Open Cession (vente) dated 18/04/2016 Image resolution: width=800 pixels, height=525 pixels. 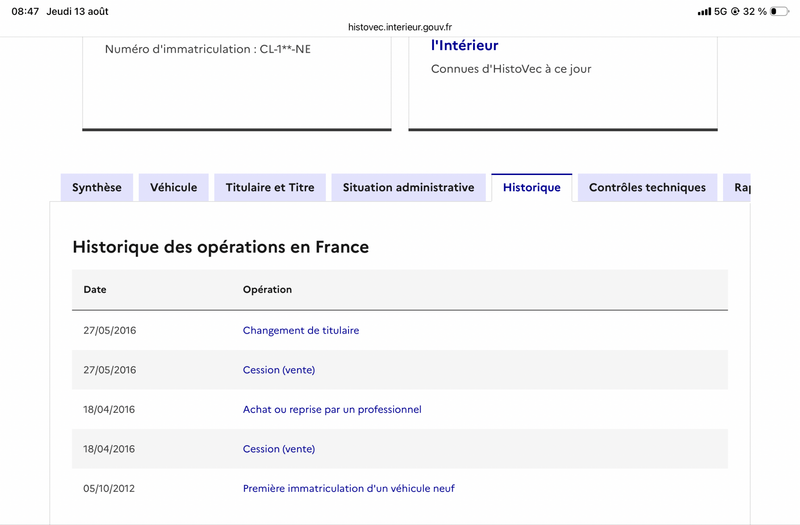[279, 449]
